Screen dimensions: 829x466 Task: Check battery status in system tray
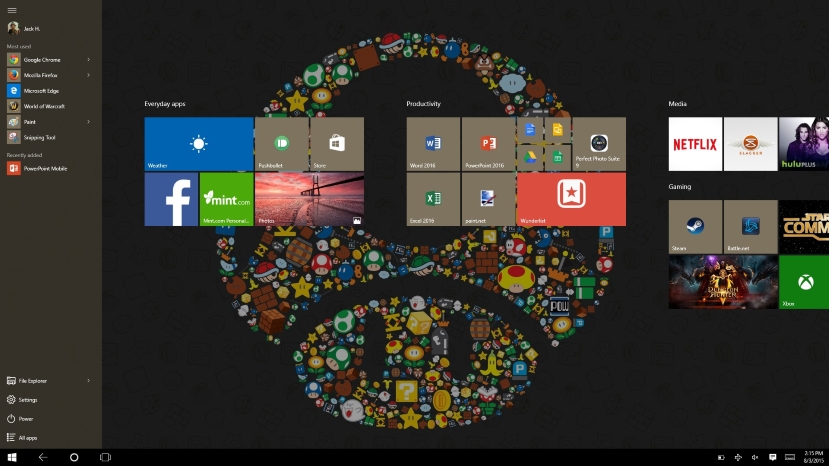pyautogui.click(x=721, y=458)
